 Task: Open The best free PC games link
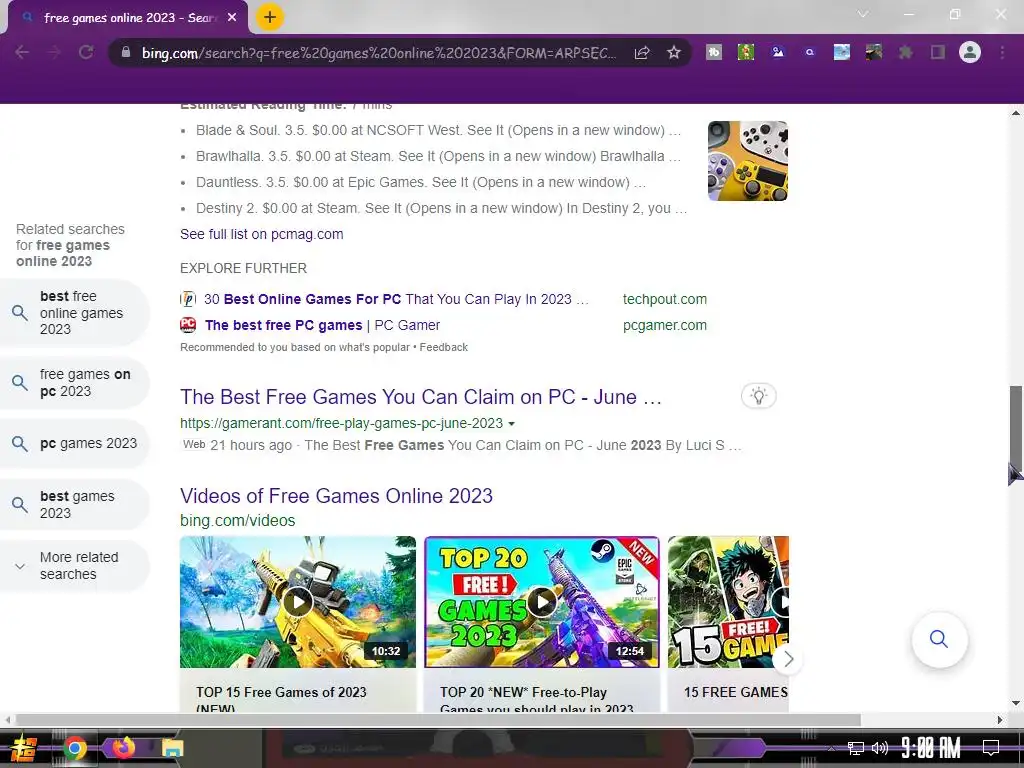(322, 325)
